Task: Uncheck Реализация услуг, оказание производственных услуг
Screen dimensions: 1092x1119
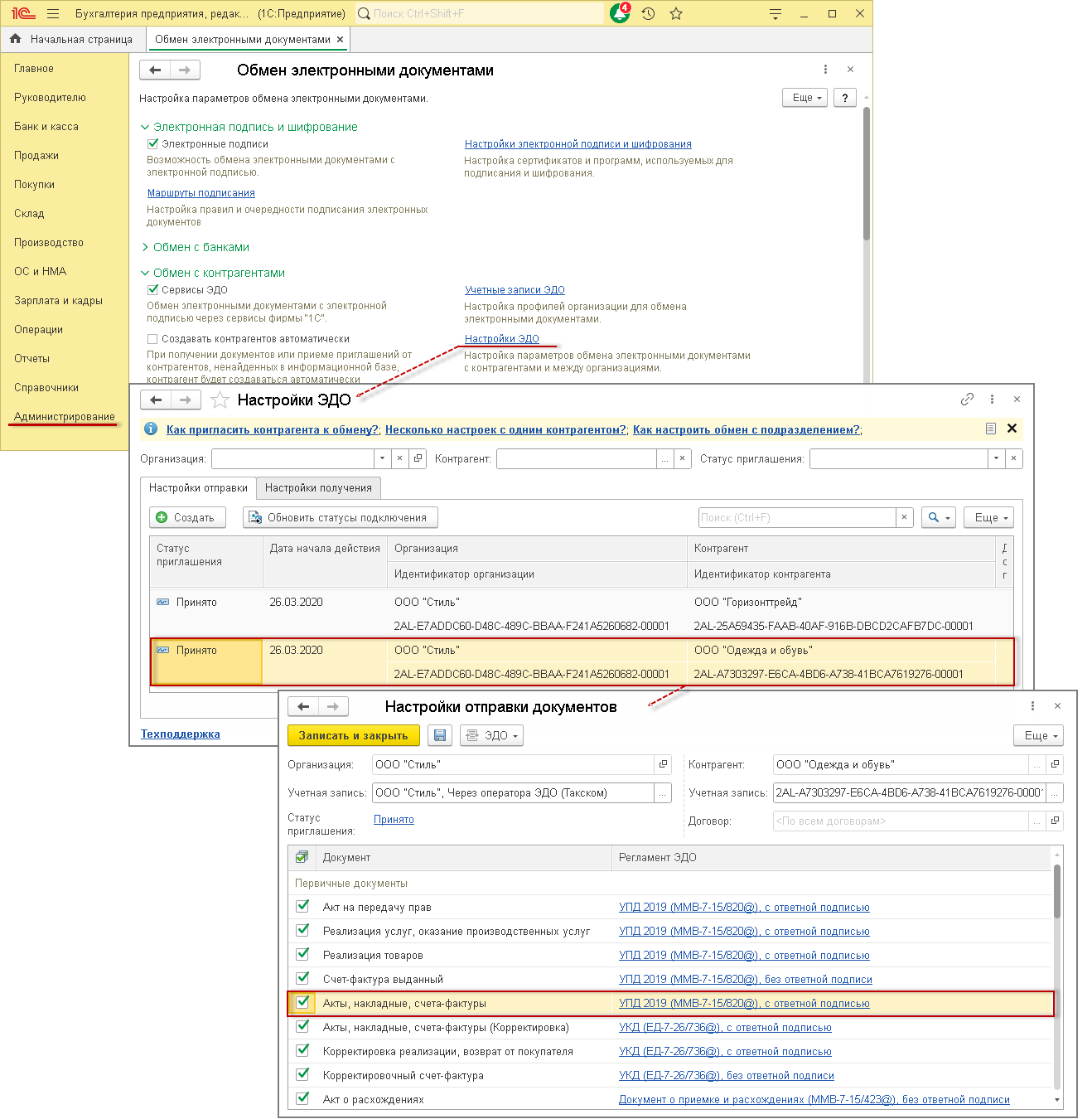Action: [303, 930]
